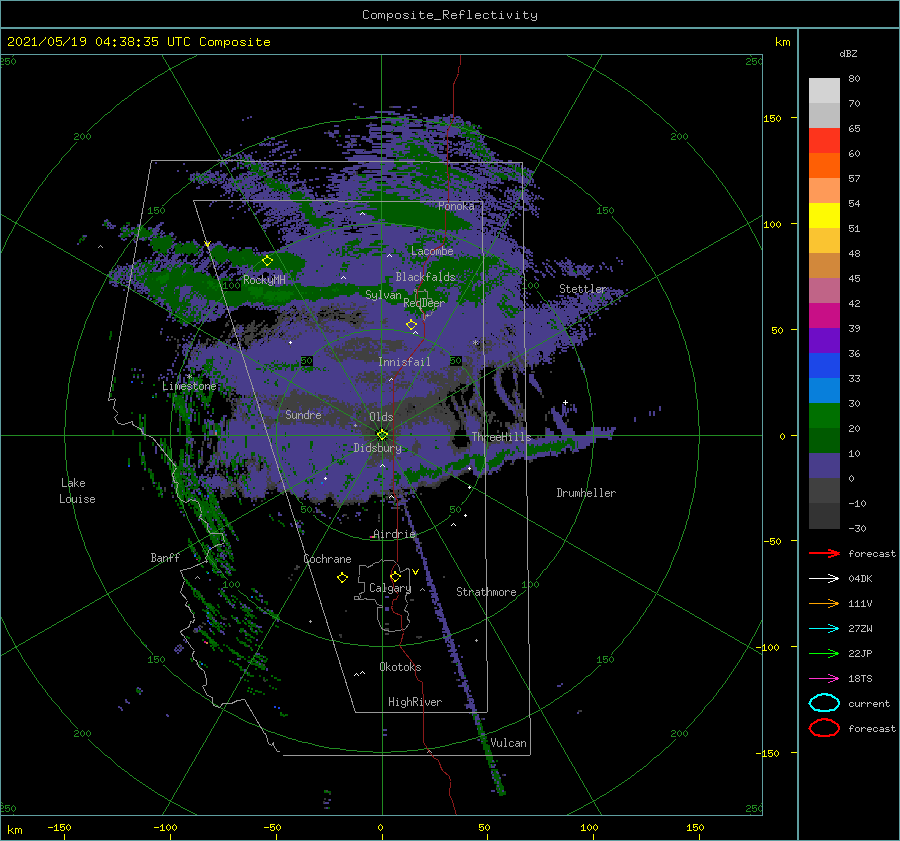Click the '04DK' legend label
This screenshot has width=900, height=841.
point(860,579)
